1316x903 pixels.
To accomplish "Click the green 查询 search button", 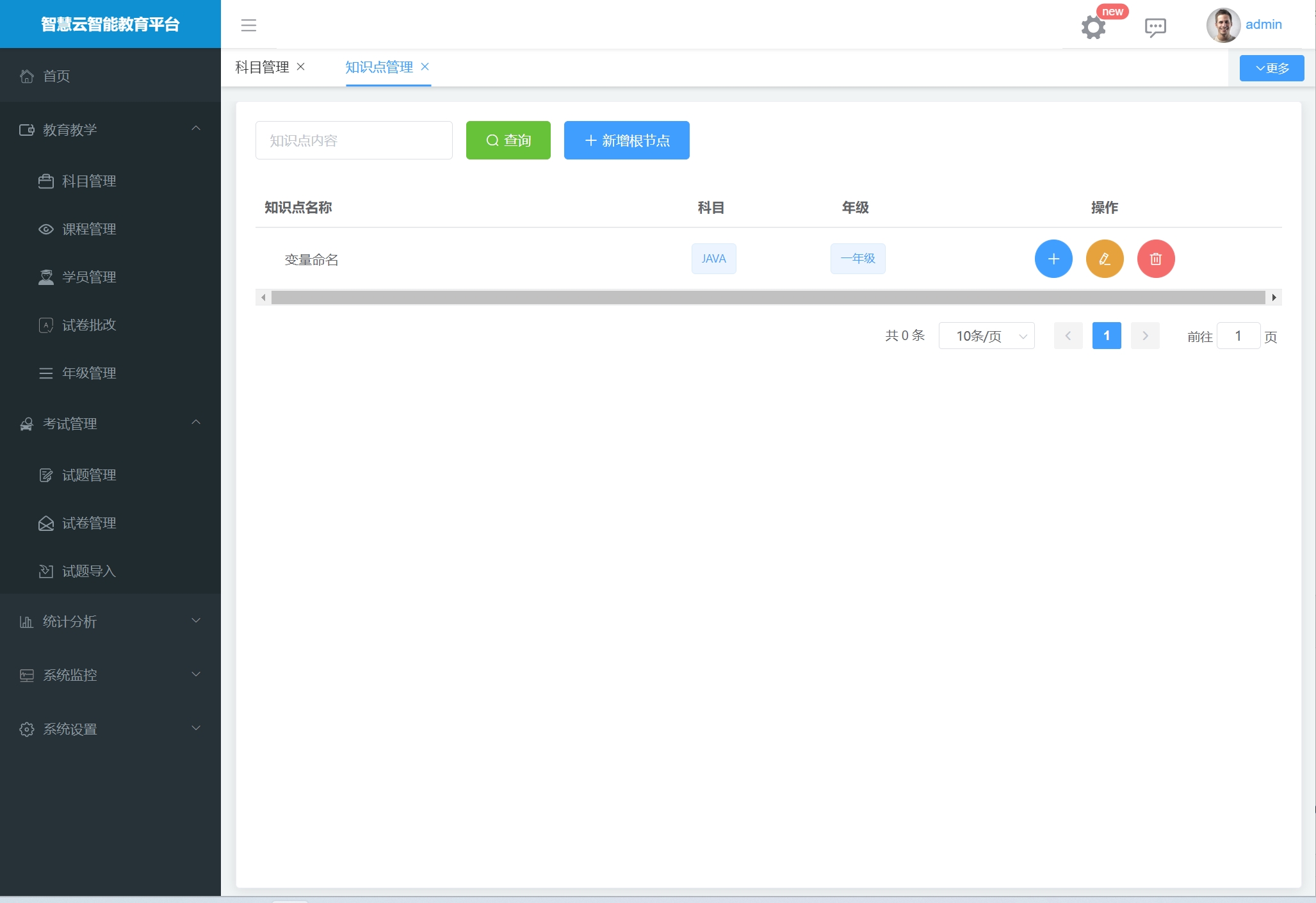I will (x=508, y=140).
